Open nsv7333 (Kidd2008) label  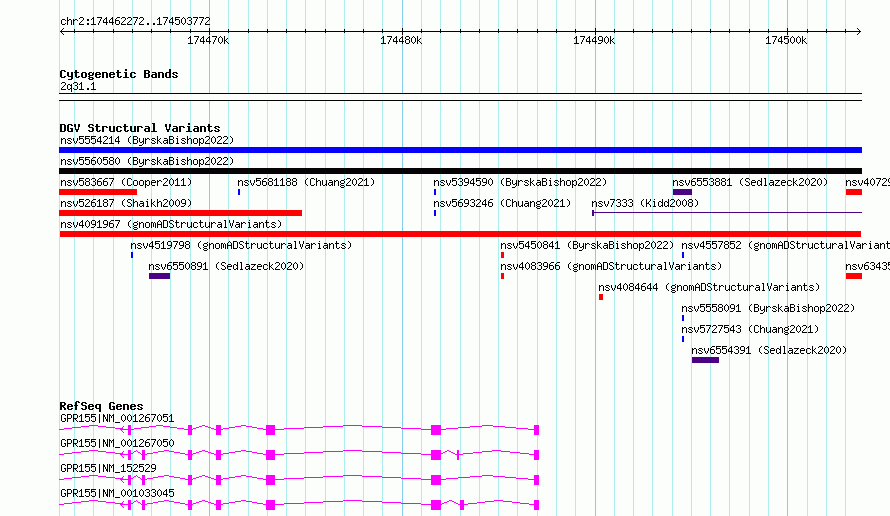pos(645,203)
